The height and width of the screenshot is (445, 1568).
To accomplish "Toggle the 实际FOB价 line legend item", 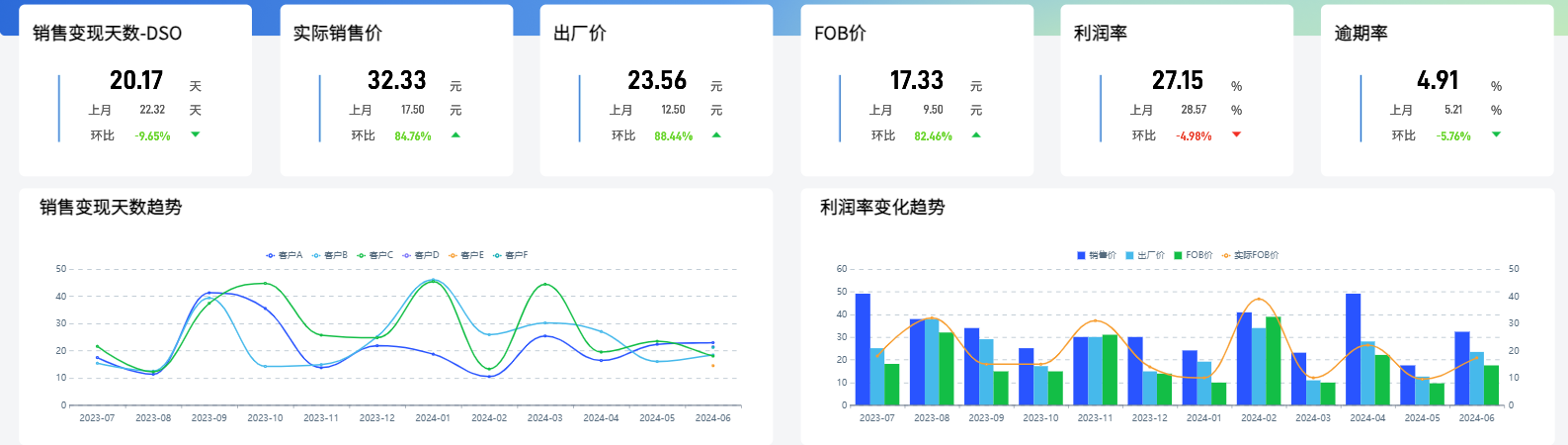I will [x=1251, y=255].
